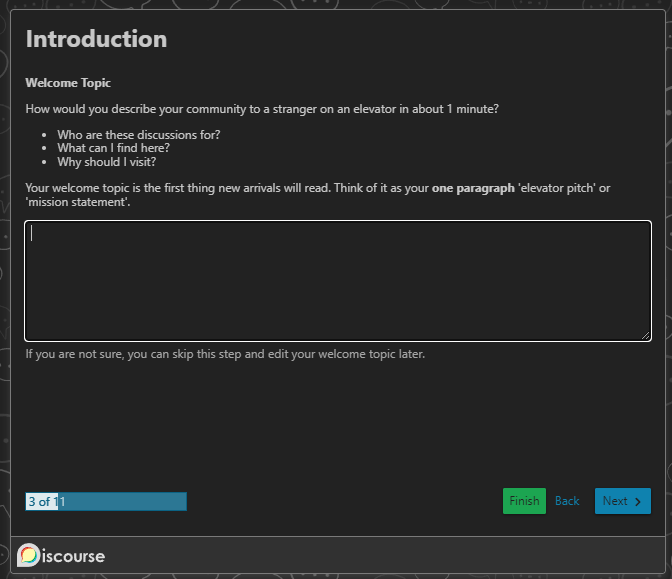Click 'Why should I visit?' bullet
672x579 pixels.
point(107,162)
